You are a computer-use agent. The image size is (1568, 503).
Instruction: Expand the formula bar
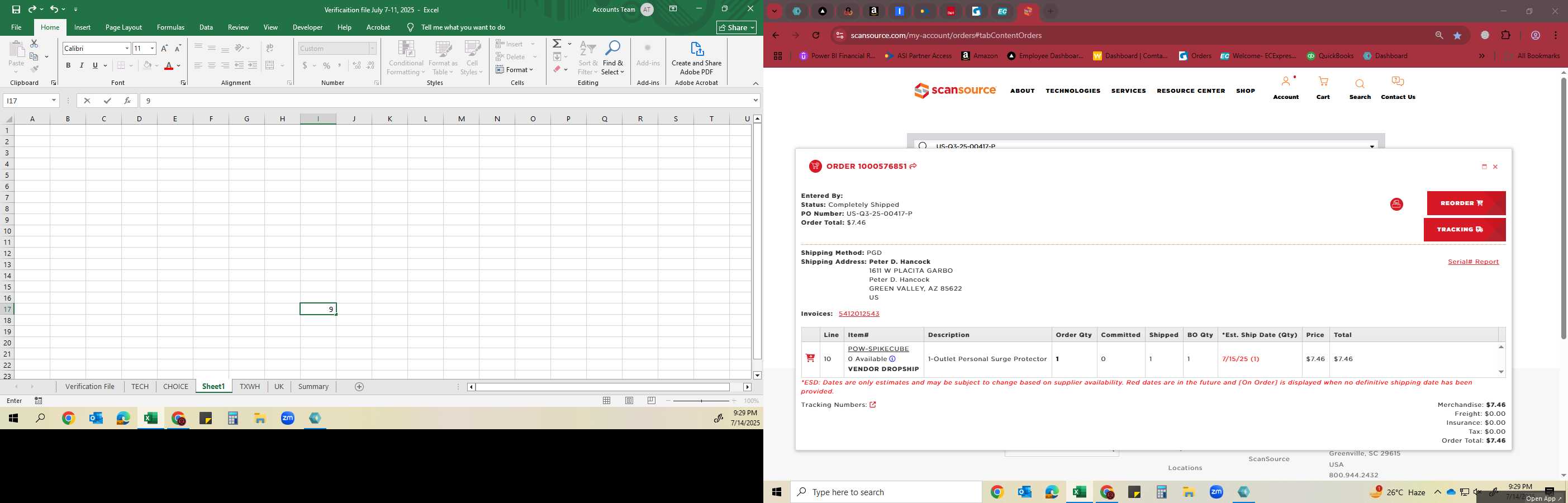[x=756, y=101]
